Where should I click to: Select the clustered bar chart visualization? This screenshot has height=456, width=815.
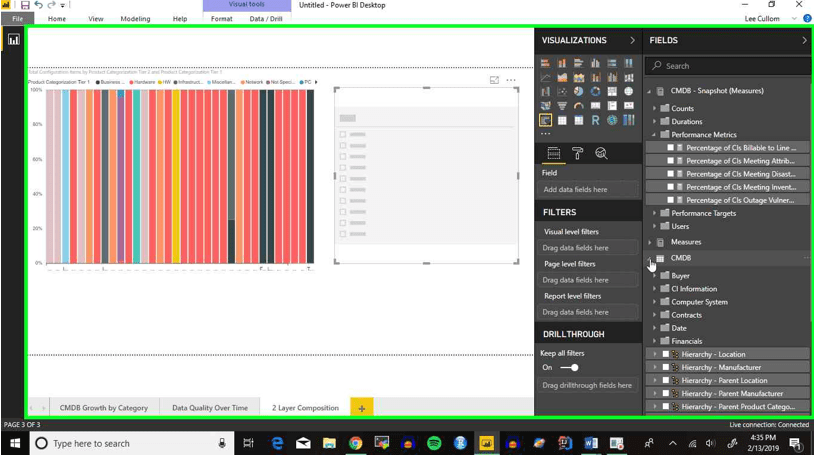coord(579,63)
